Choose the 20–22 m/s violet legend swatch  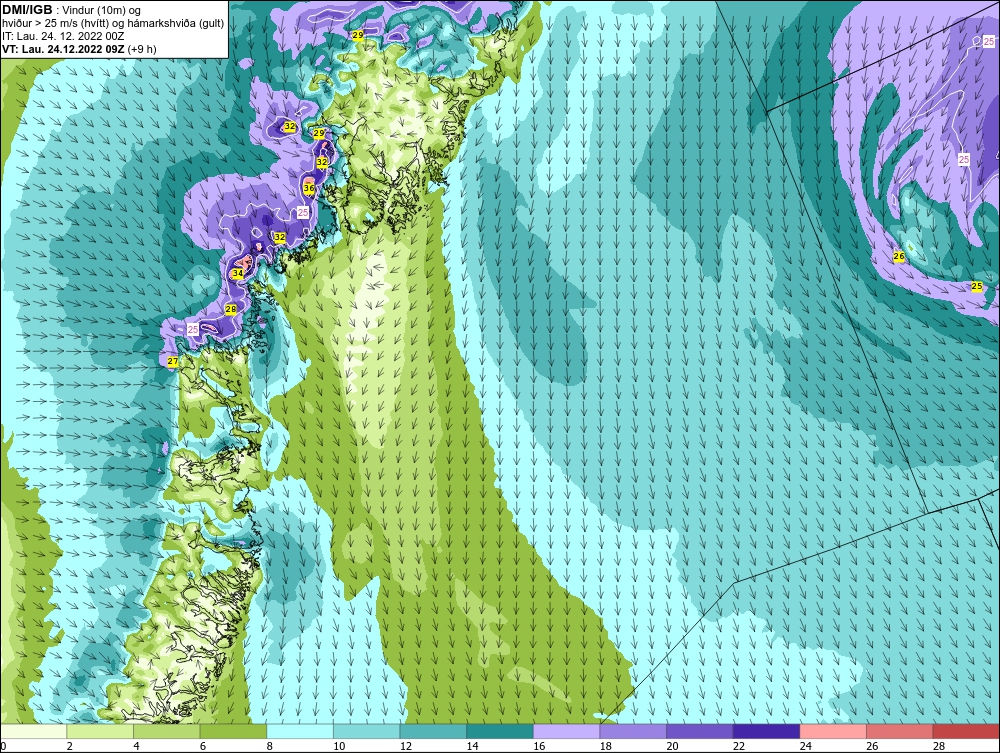pyautogui.click(x=700, y=731)
